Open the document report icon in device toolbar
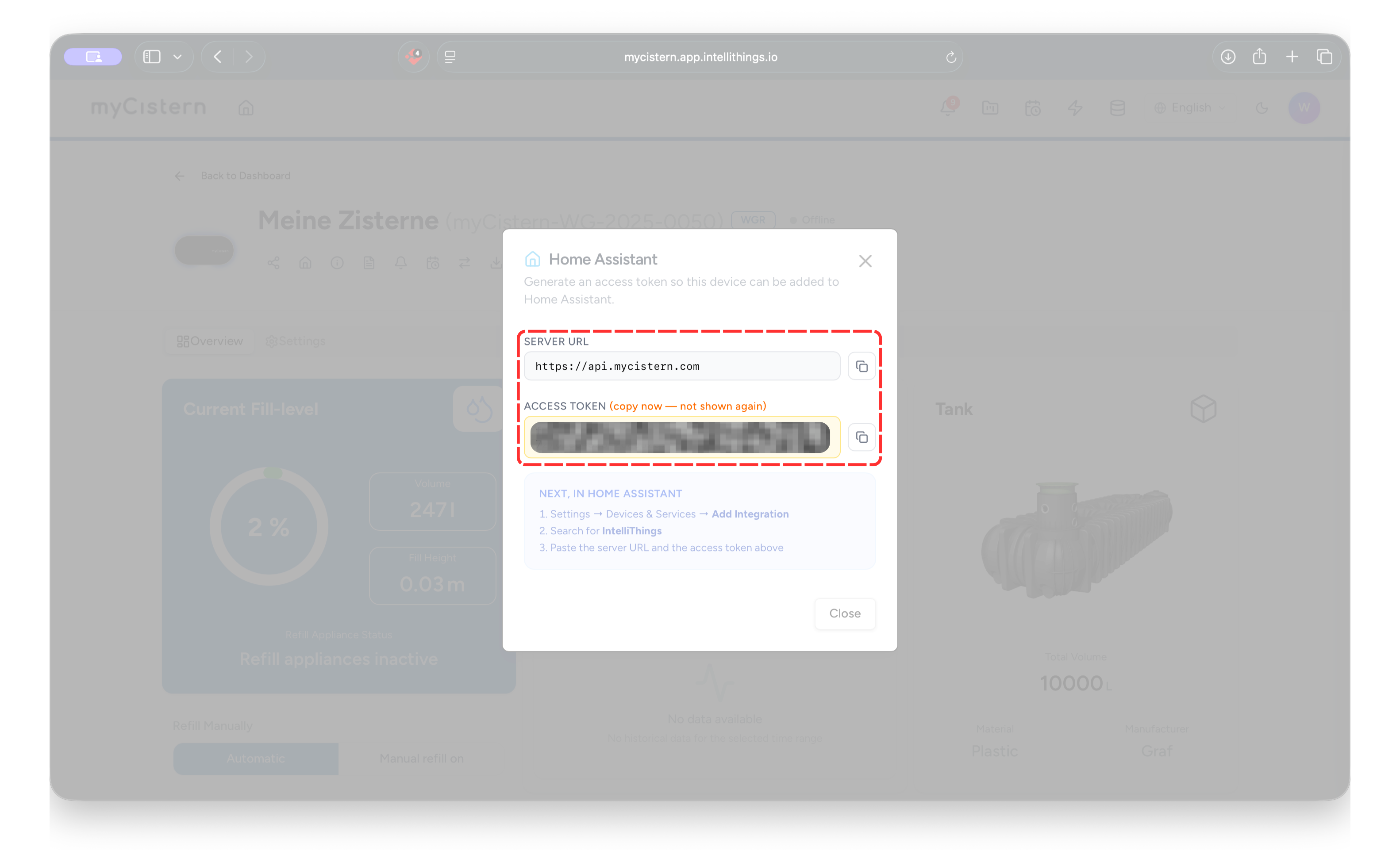The width and height of the screenshot is (1400, 866). click(x=369, y=263)
